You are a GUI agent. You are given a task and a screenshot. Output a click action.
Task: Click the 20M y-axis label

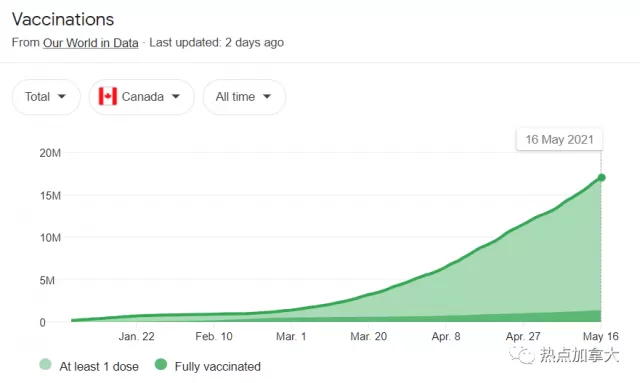coord(50,153)
